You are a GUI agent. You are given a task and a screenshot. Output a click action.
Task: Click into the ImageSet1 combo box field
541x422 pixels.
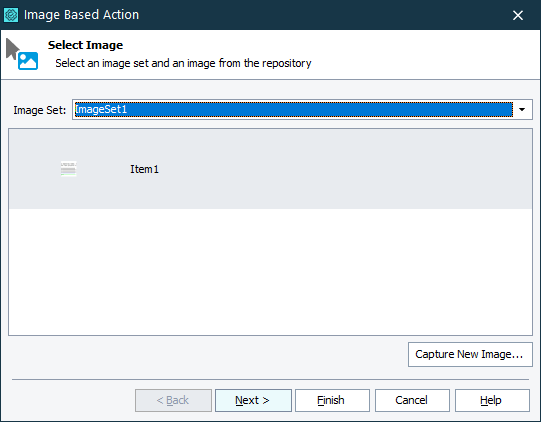294,109
